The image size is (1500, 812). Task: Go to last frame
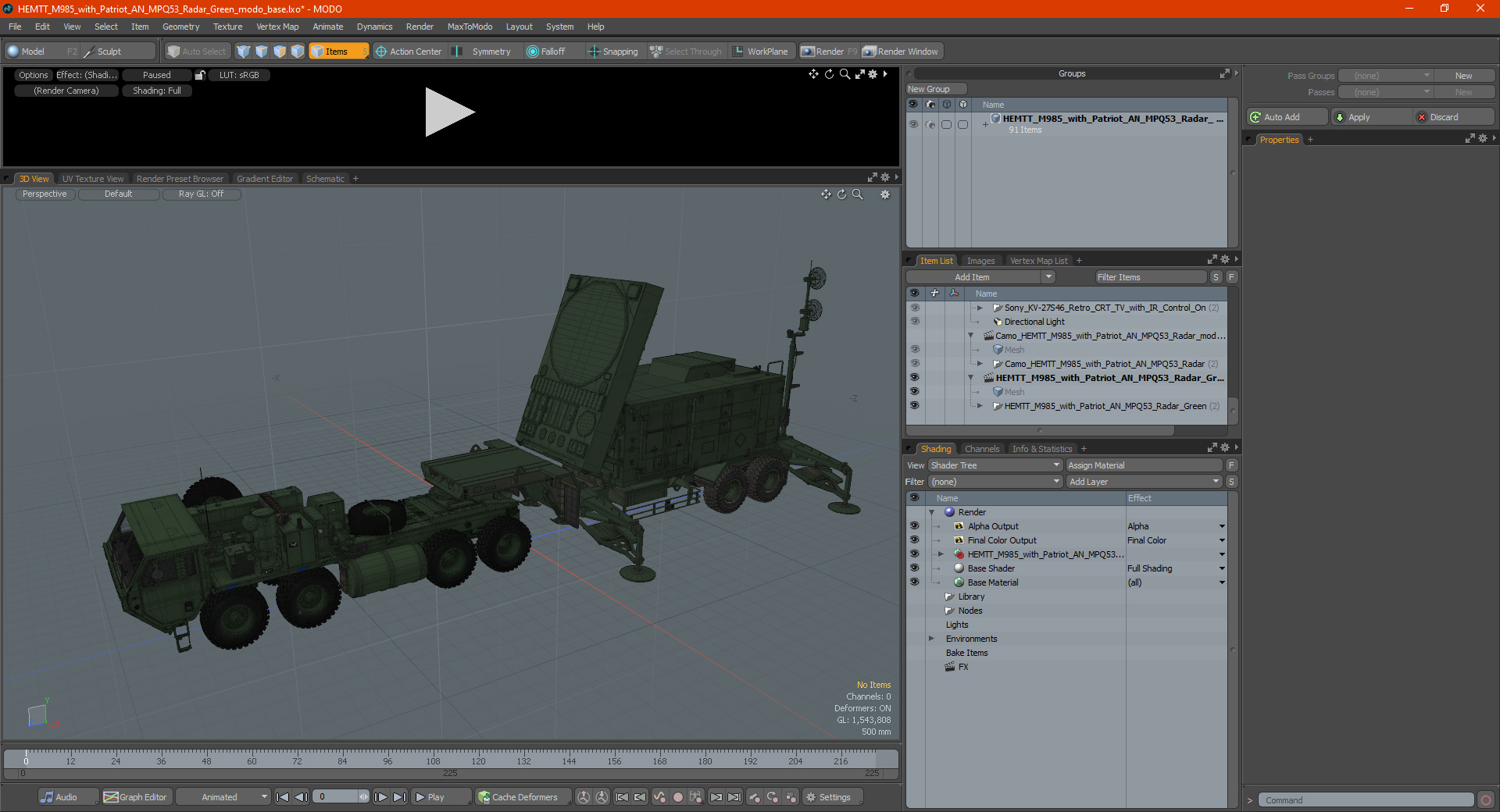click(x=399, y=797)
